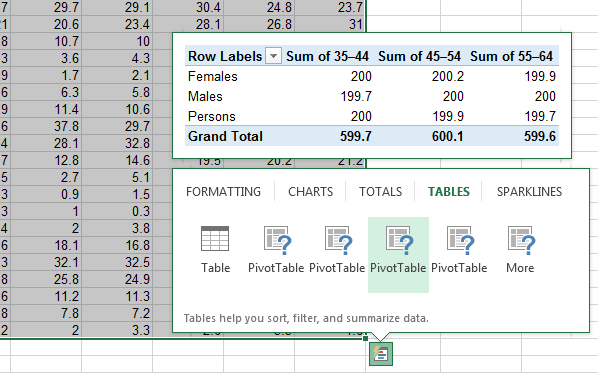Image resolution: width=598 pixels, height=373 pixels.
Task: Select the cell containing 5.8
Action: 117,92
